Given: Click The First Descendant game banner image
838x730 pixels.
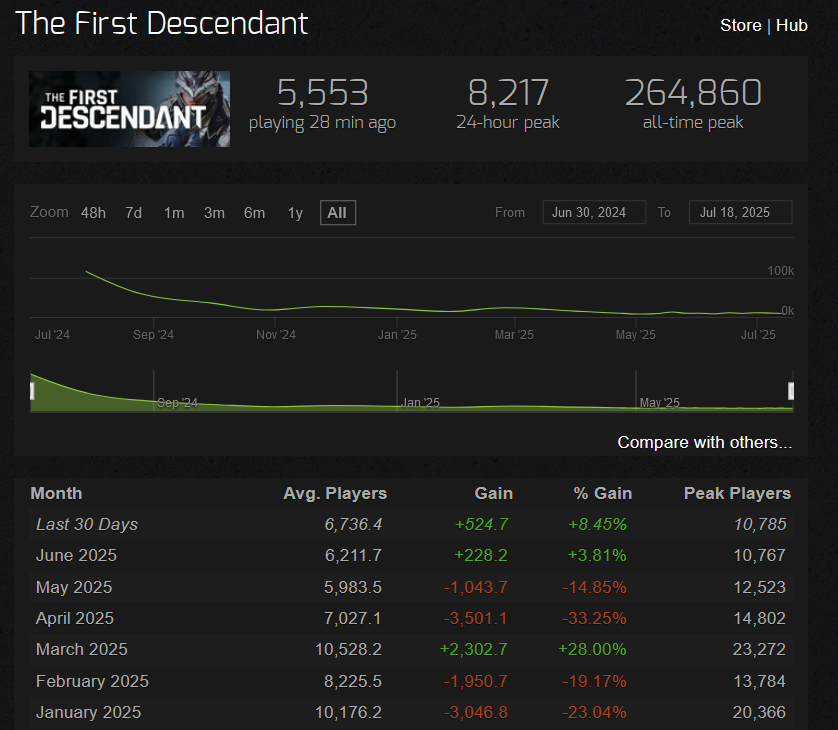Looking at the screenshot, I should point(129,109).
